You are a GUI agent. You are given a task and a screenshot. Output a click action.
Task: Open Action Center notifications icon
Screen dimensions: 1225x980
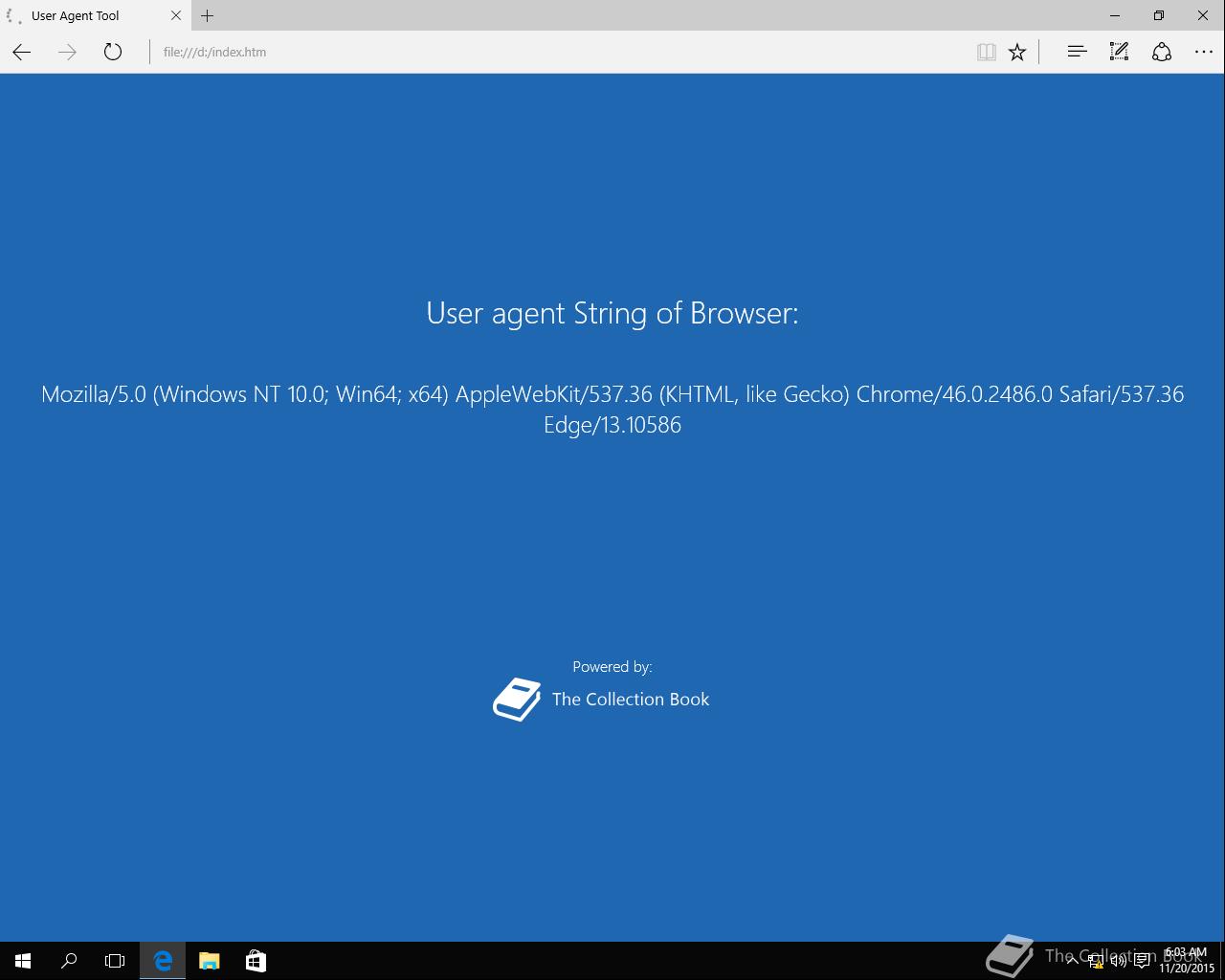click(x=1142, y=961)
